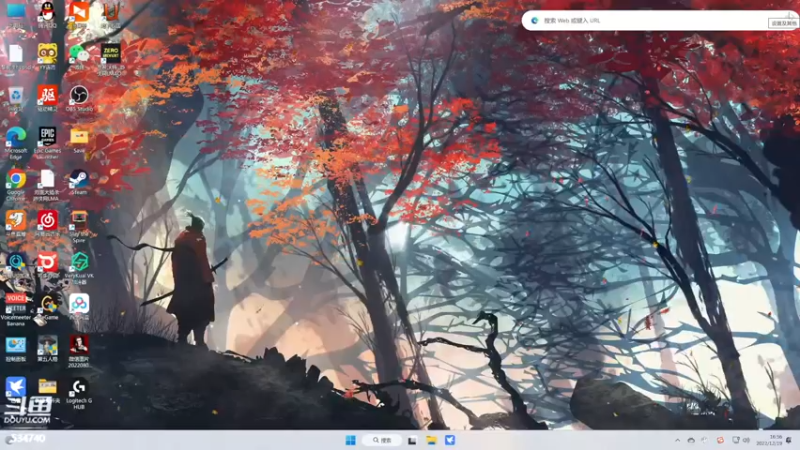Open the VeryKuai VK accelerator icon
The height and width of the screenshot is (450, 800).
pos(79,262)
